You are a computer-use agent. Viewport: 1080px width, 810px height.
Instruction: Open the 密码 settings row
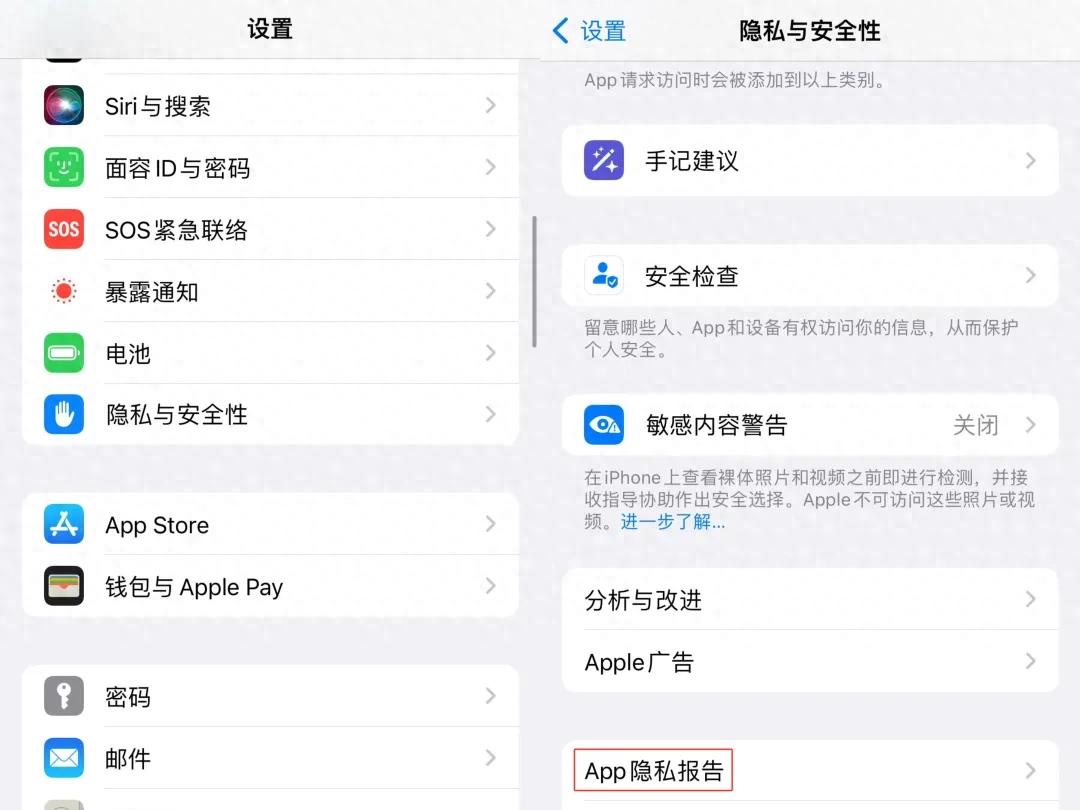[271, 696]
